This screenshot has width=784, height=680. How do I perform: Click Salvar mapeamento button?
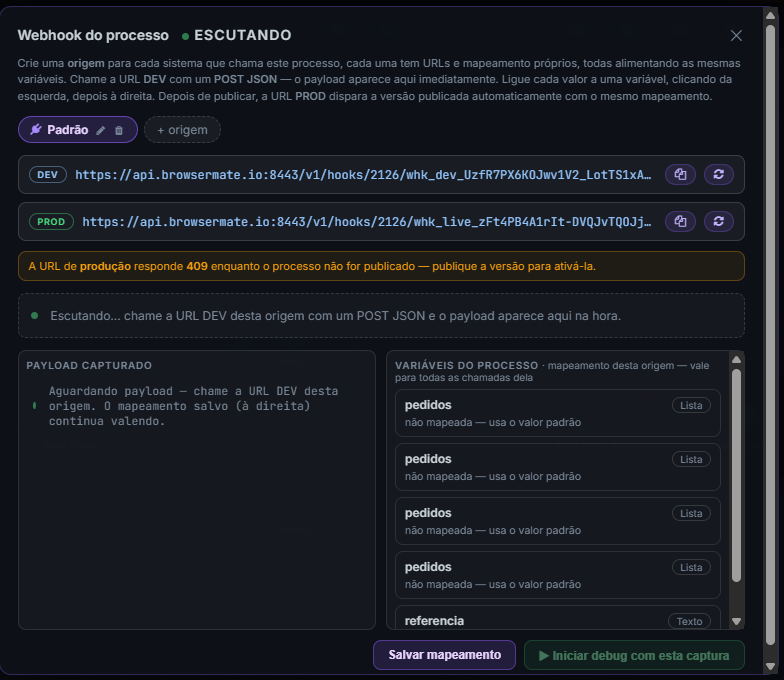point(444,655)
